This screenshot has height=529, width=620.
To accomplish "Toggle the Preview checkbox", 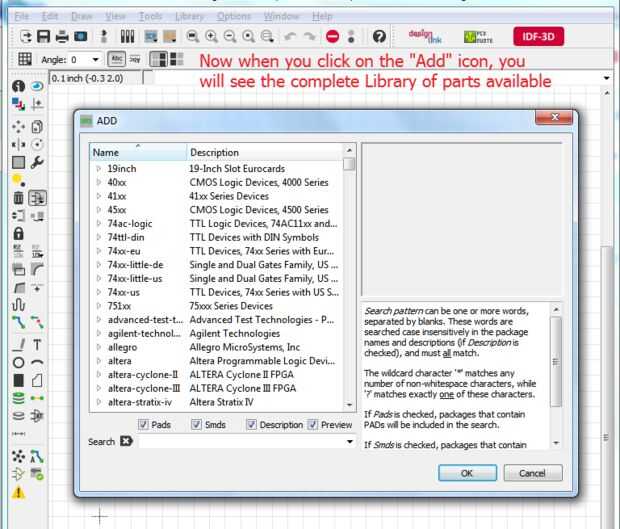I will point(312,425).
